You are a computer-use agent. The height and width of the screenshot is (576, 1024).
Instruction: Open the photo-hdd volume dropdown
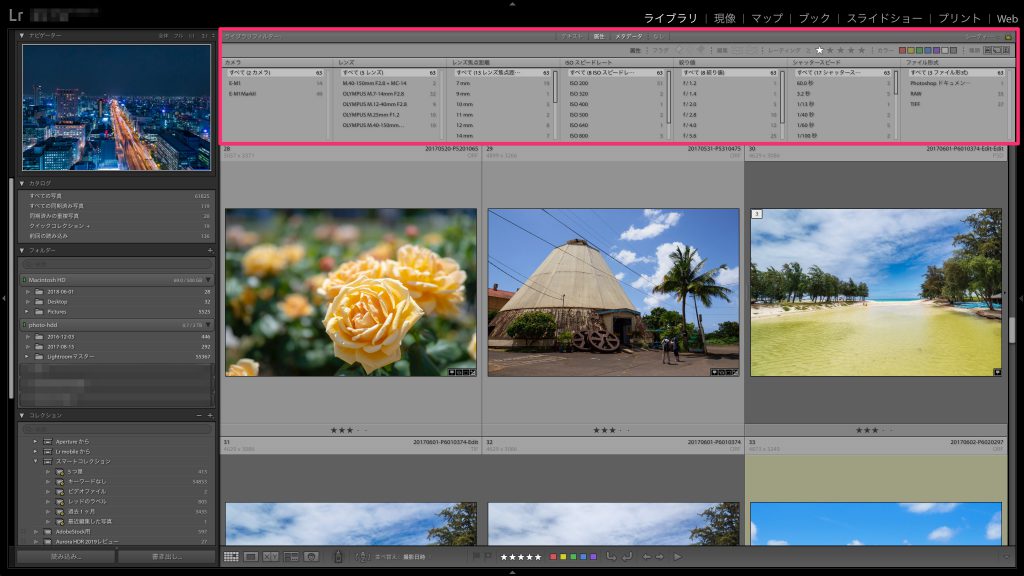[x=208, y=325]
